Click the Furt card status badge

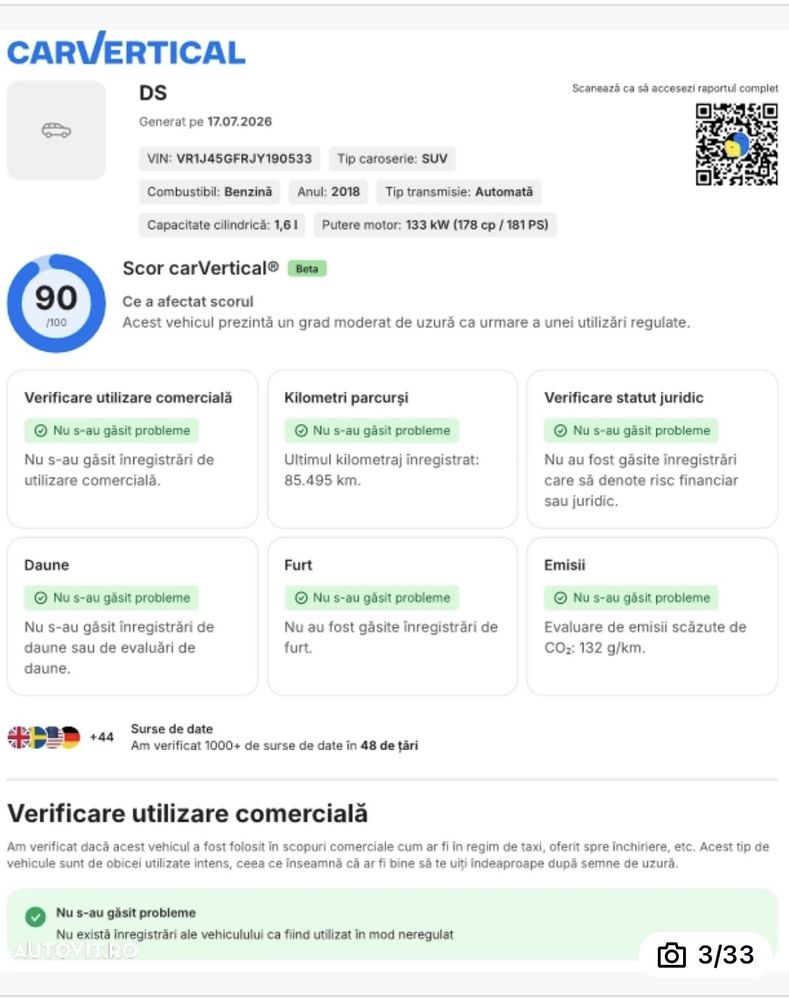pyautogui.click(x=372, y=598)
